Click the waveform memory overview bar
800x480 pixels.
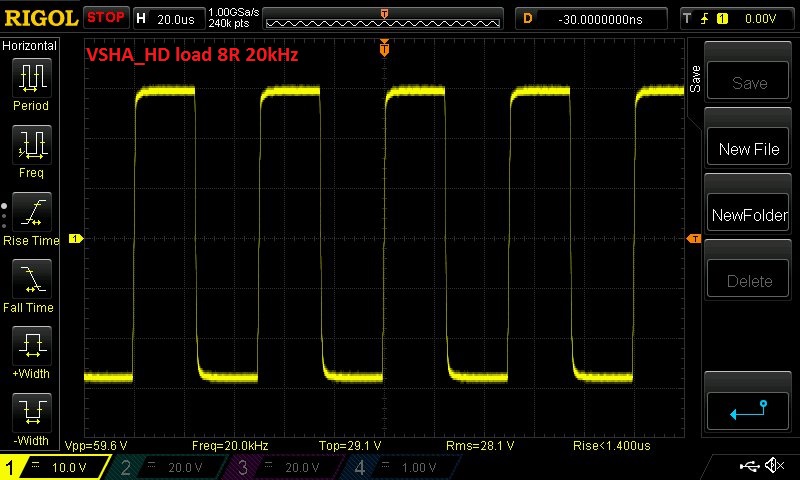click(383, 19)
